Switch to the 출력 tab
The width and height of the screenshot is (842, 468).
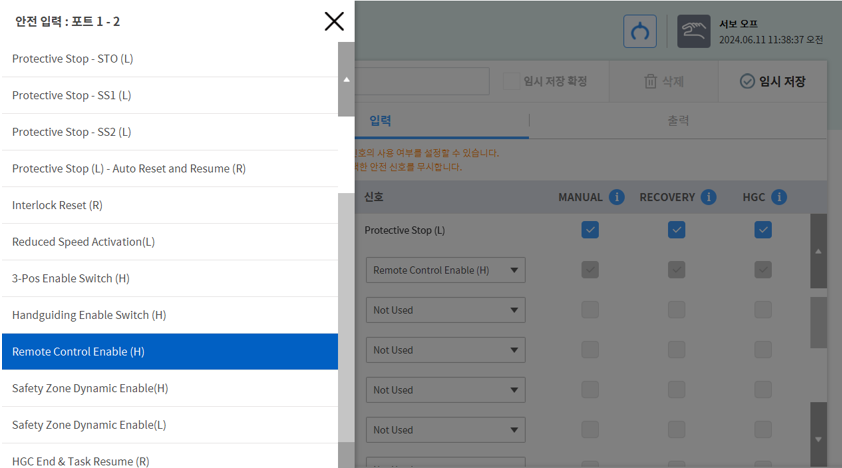[678, 121]
